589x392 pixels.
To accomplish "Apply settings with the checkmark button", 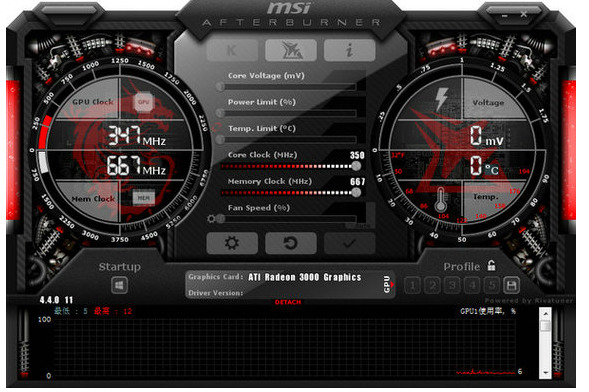I will [x=349, y=243].
